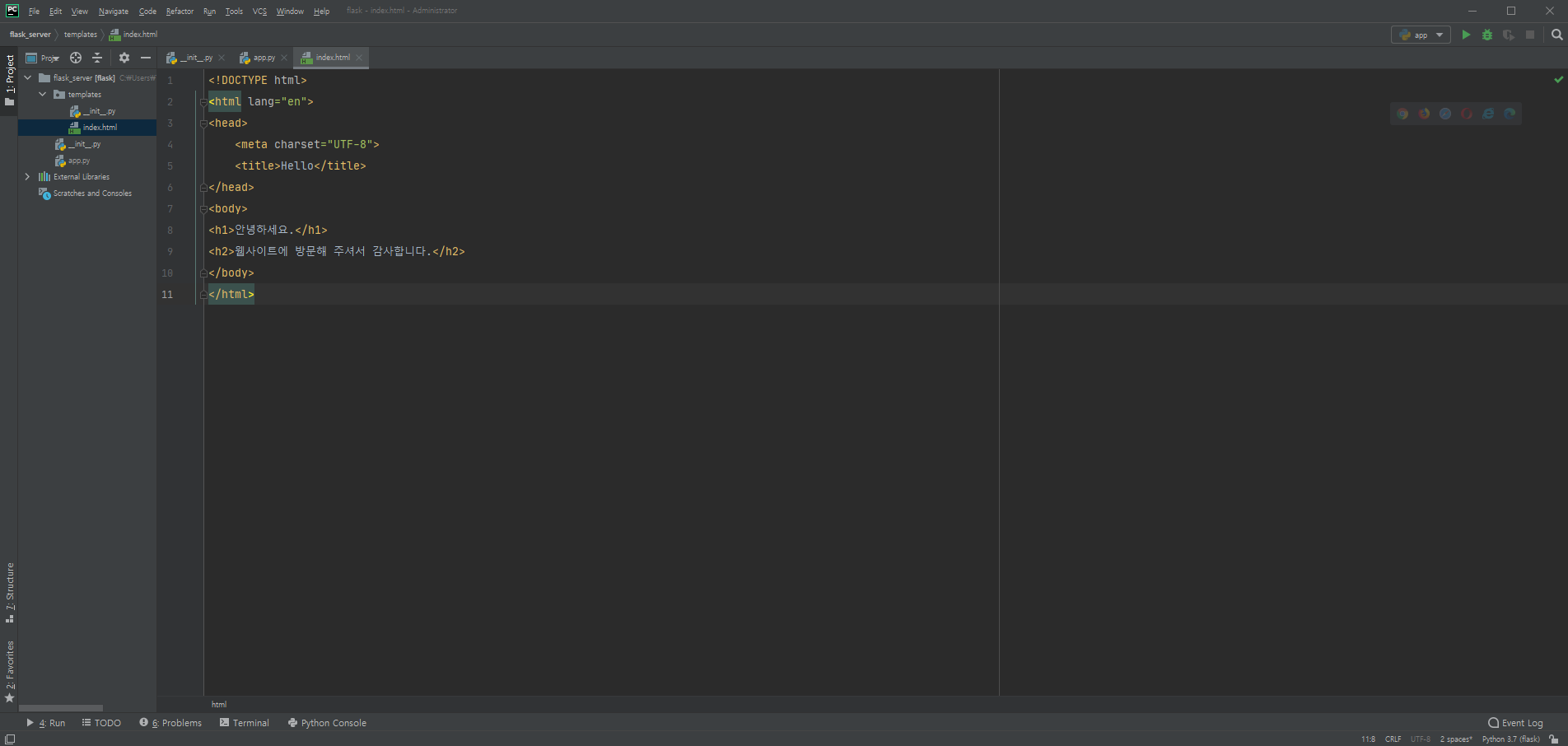Click the grey Stop square icon
The height and width of the screenshot is (746, 1568).
pos(1530,35)
